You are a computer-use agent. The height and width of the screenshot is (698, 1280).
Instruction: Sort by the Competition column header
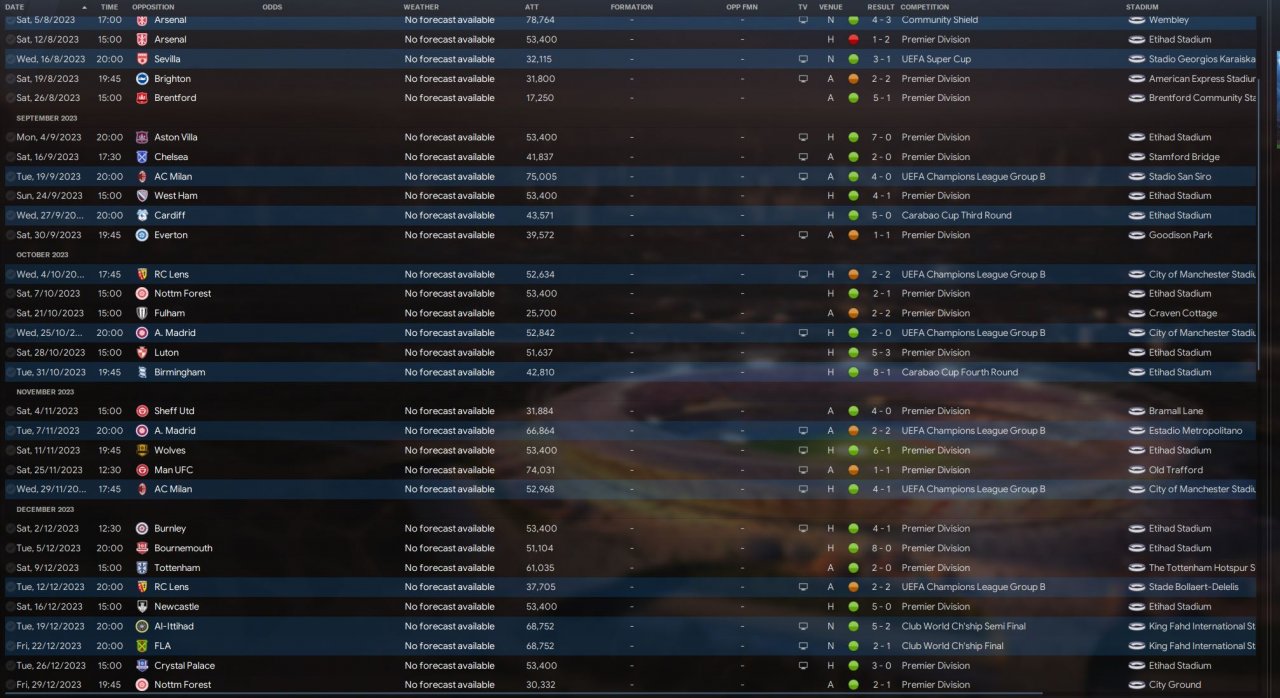(x=925, y=7)
